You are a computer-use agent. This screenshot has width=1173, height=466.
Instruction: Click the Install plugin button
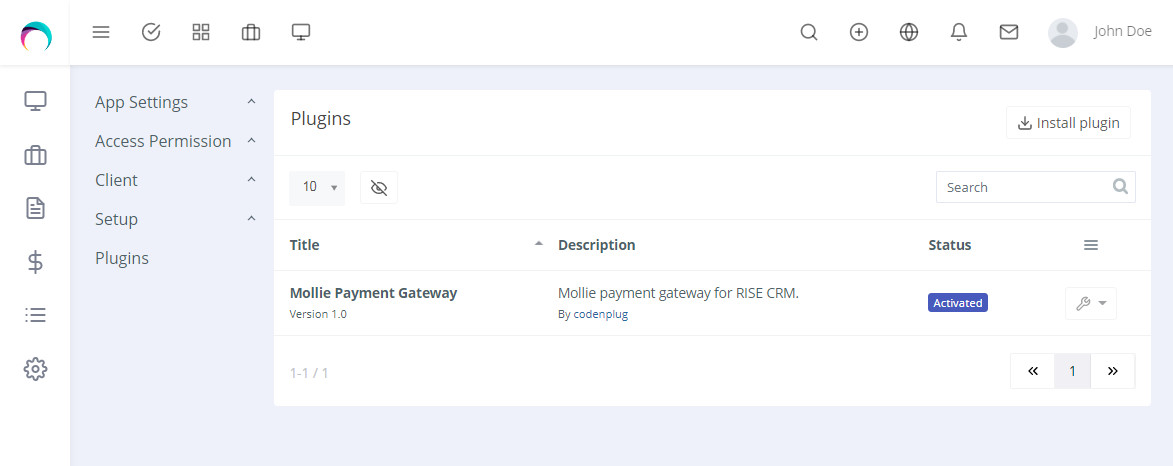1068,123
